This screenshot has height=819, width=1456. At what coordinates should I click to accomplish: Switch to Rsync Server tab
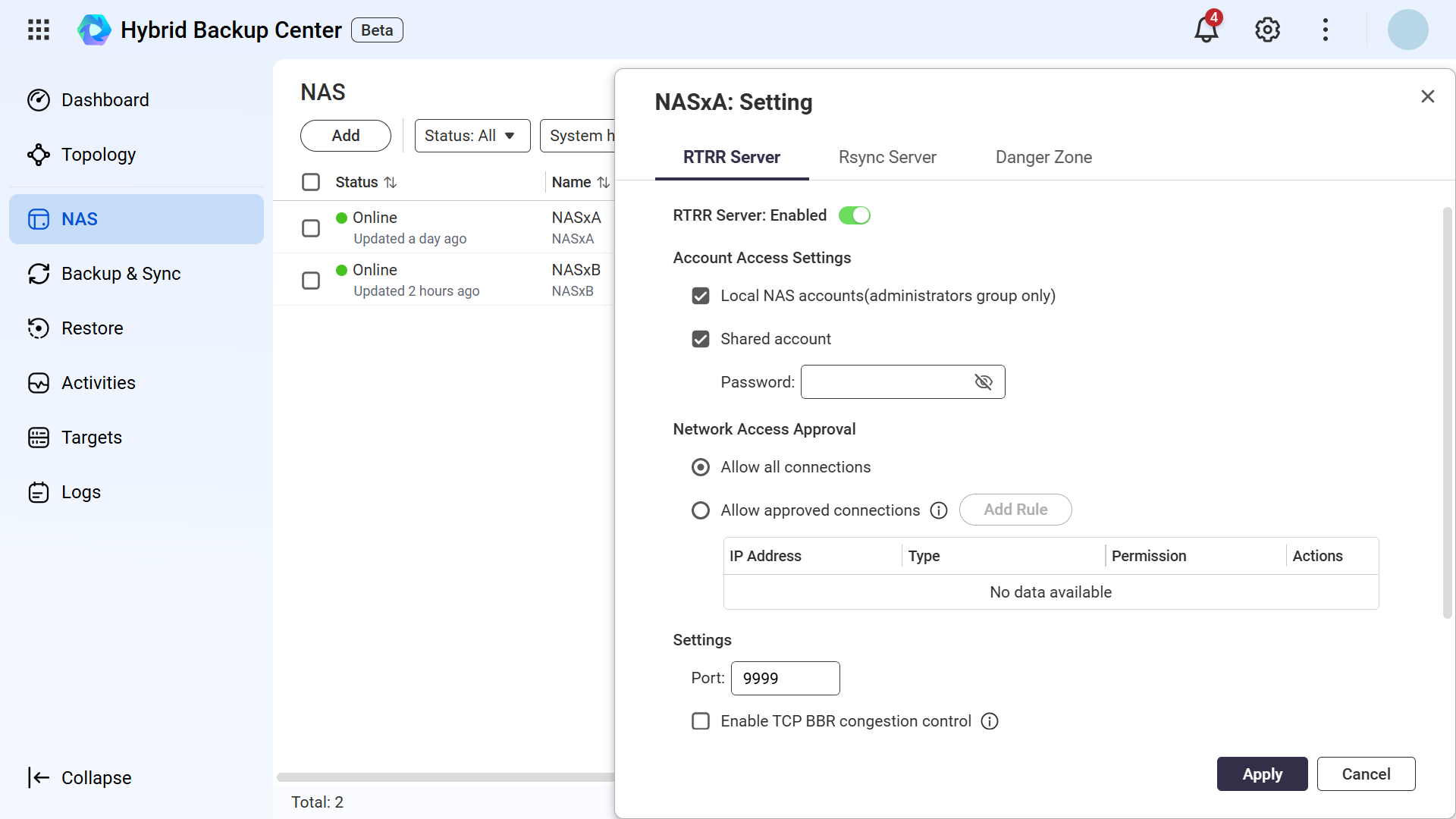[x=887, y=157]
